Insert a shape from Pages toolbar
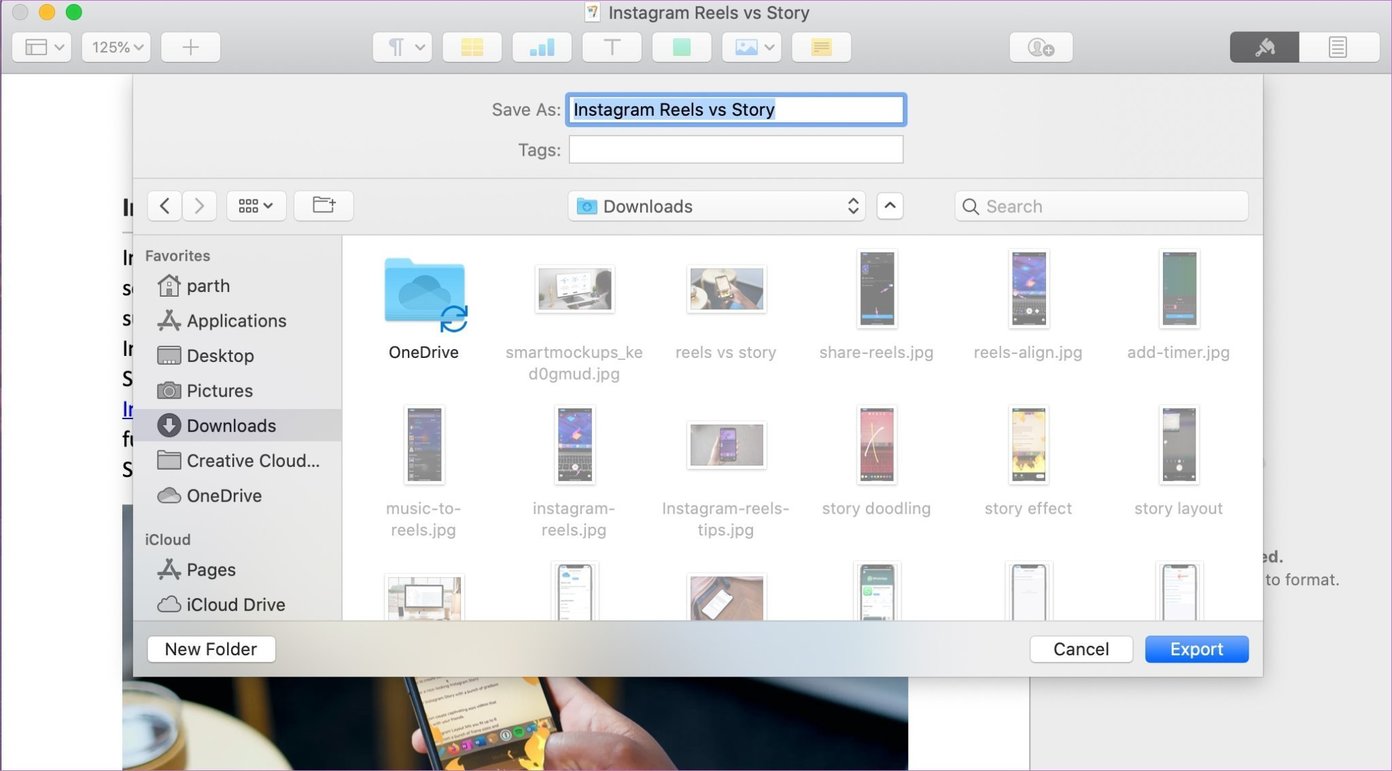 (x=682, y=47)
